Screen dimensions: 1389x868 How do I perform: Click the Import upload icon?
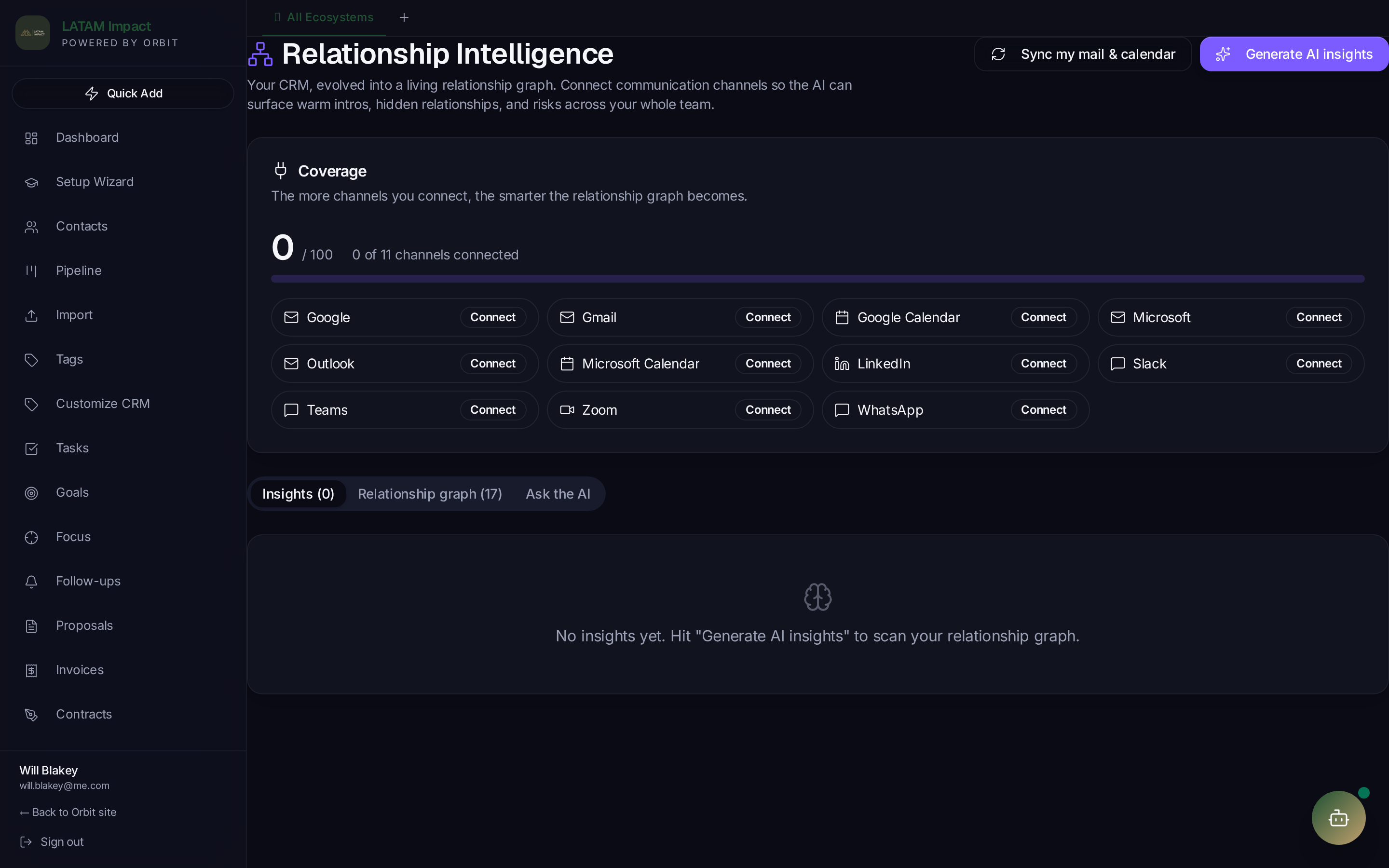coord(31,316)
